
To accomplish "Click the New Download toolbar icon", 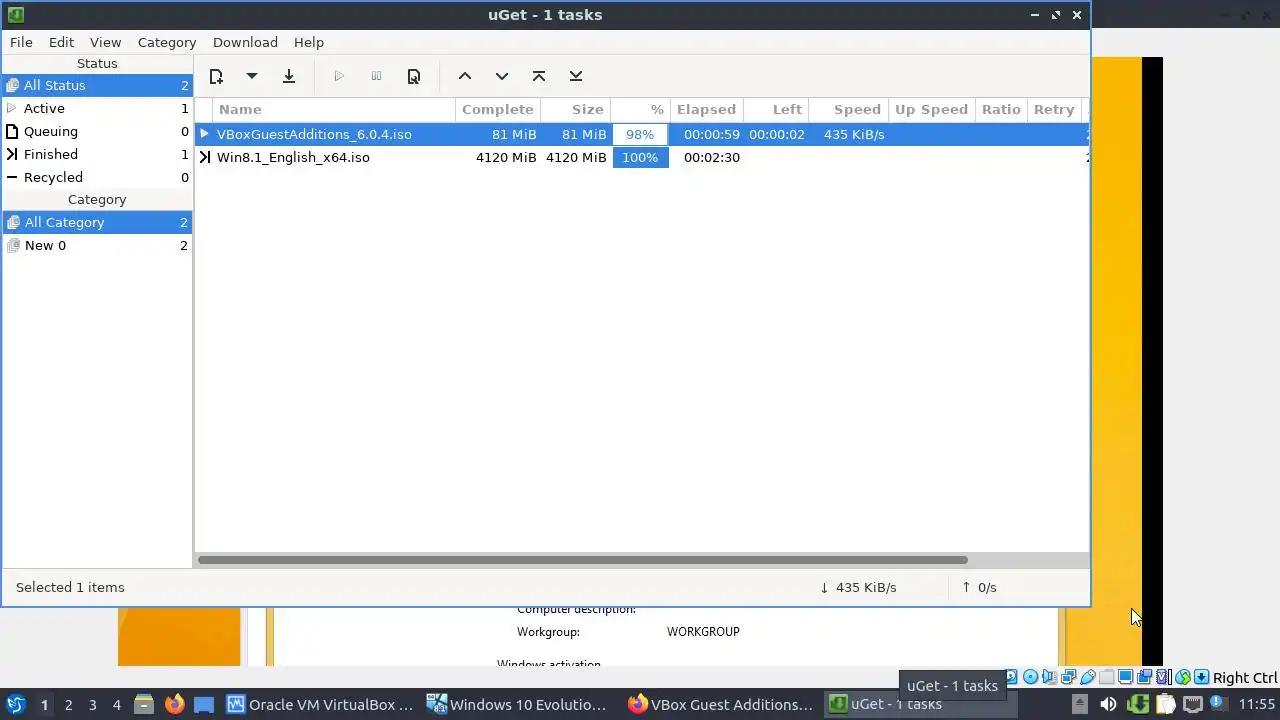I will [x=216, y=76].
